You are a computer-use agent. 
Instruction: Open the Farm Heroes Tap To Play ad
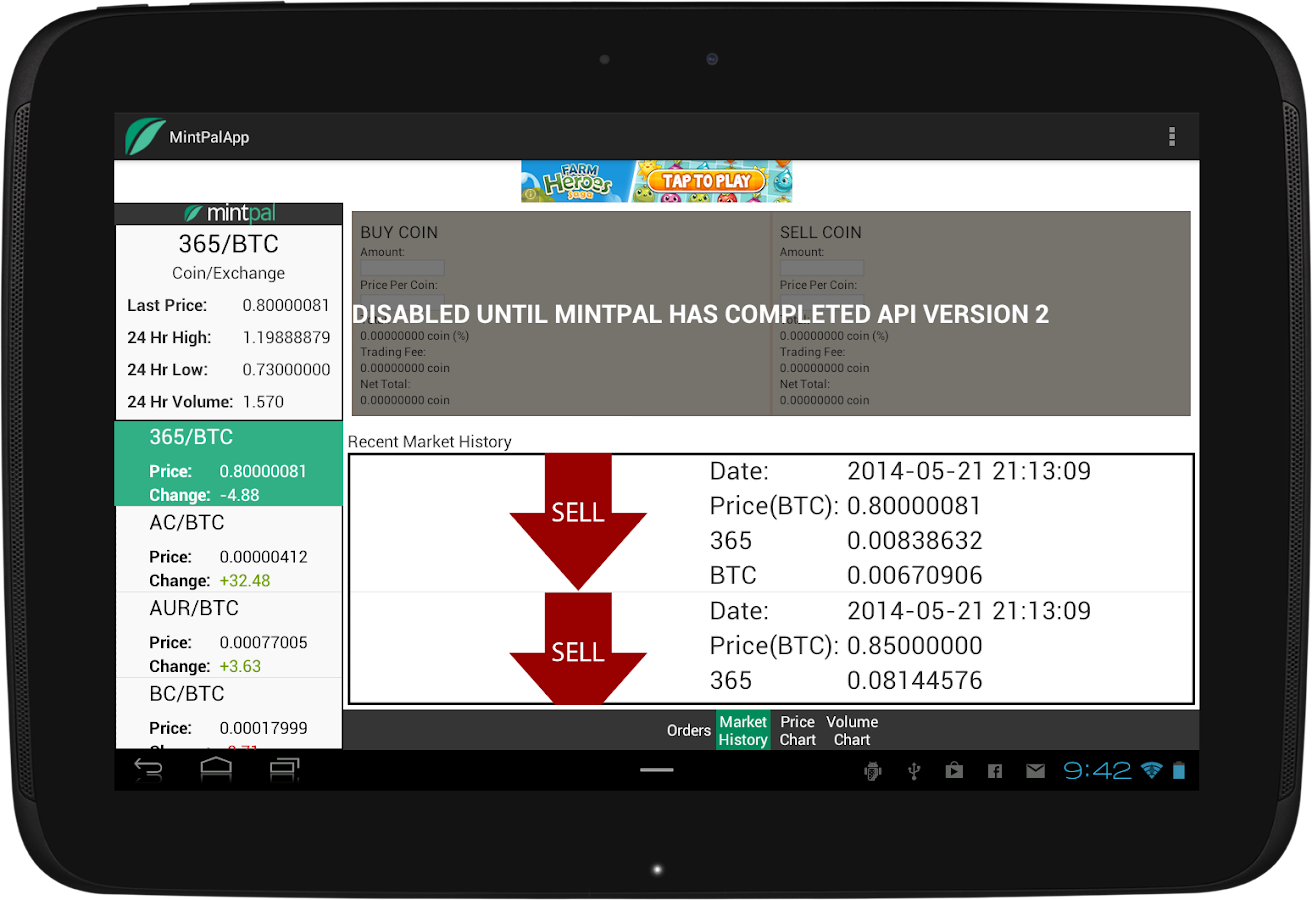tap(656, 181)
